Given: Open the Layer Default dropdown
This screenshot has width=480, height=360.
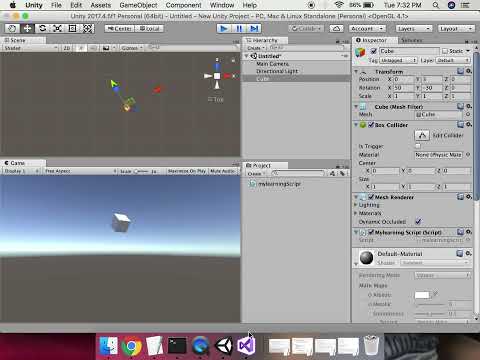Looking at the screenshot, I should point(453,60).
